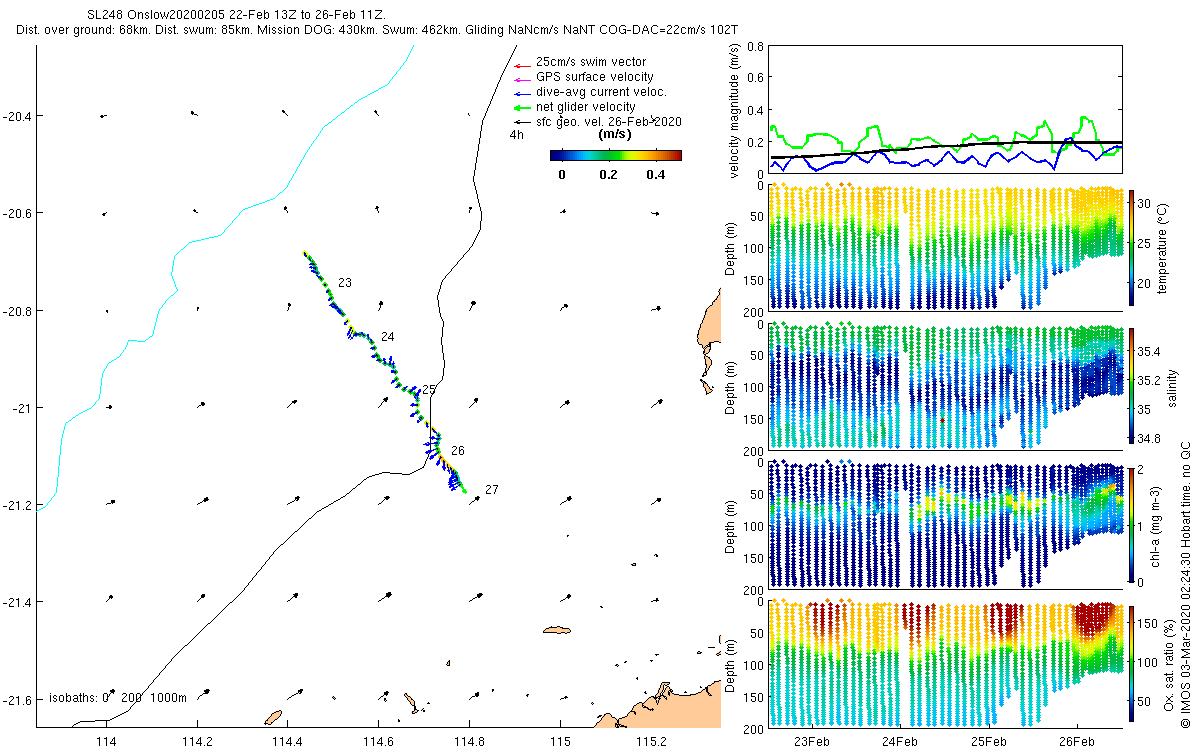This screenshot has height=750, width=1200.
Task: Click day marker '26' on the glider track
Action: pyautogui.click(x=458, y=451)
